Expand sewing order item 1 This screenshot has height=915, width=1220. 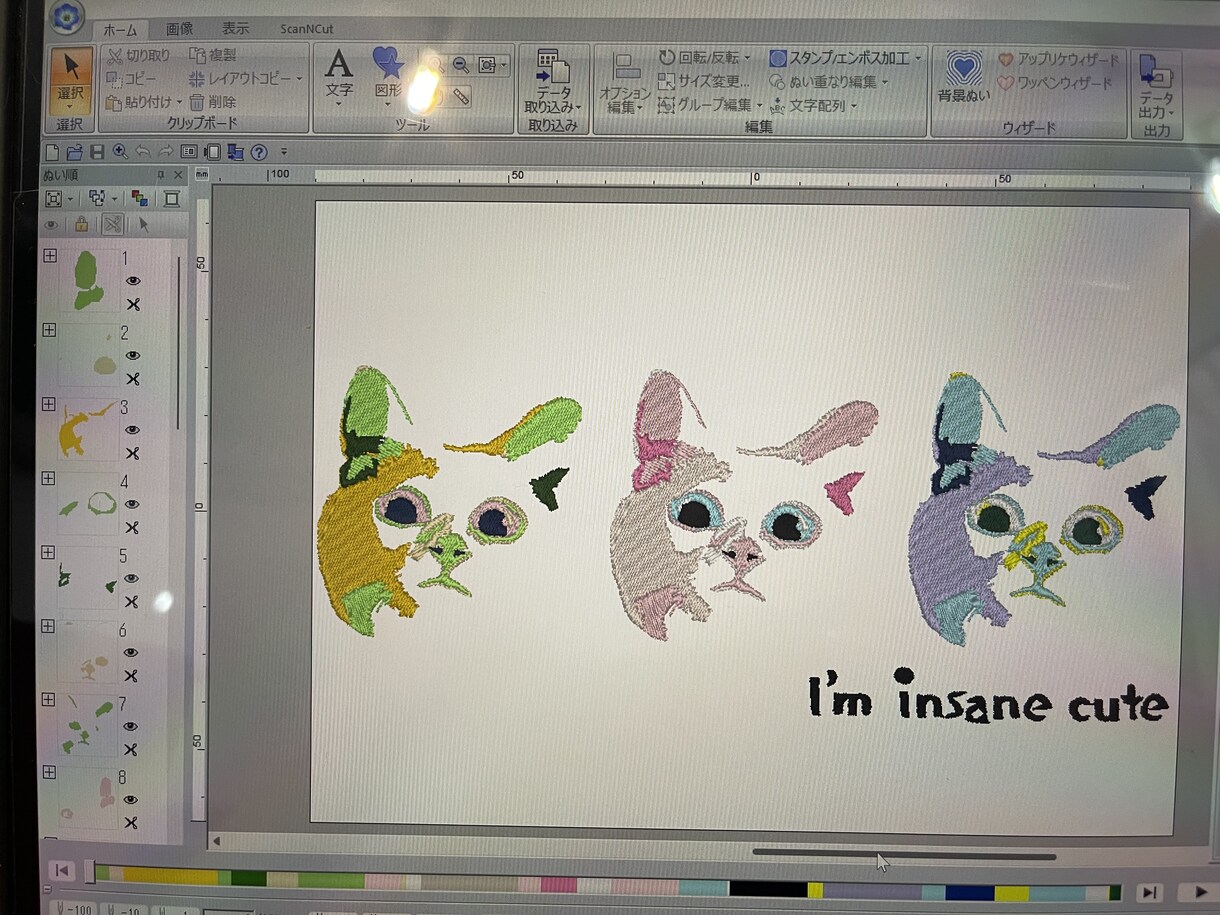[49, 256]
